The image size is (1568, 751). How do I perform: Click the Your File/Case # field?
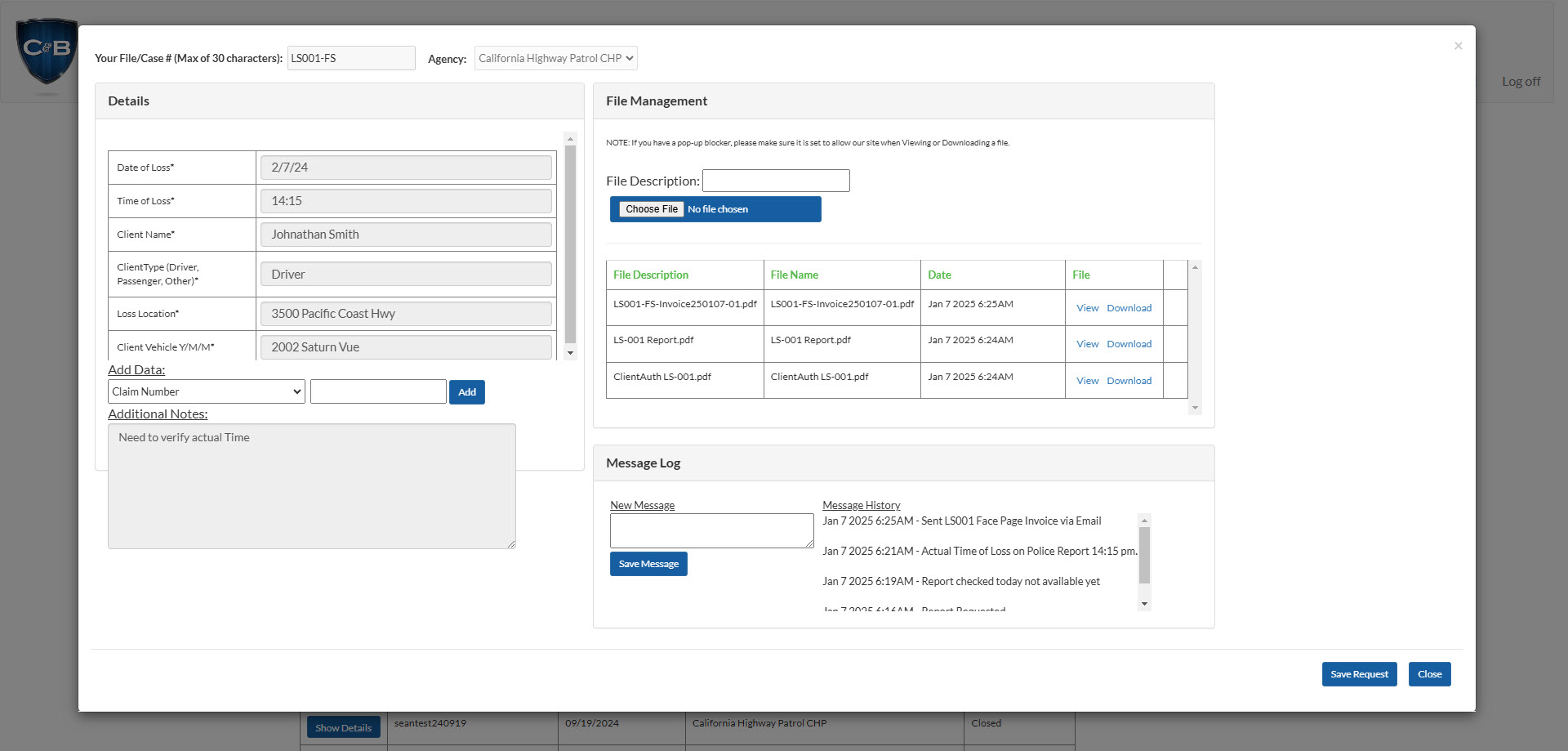351,58
